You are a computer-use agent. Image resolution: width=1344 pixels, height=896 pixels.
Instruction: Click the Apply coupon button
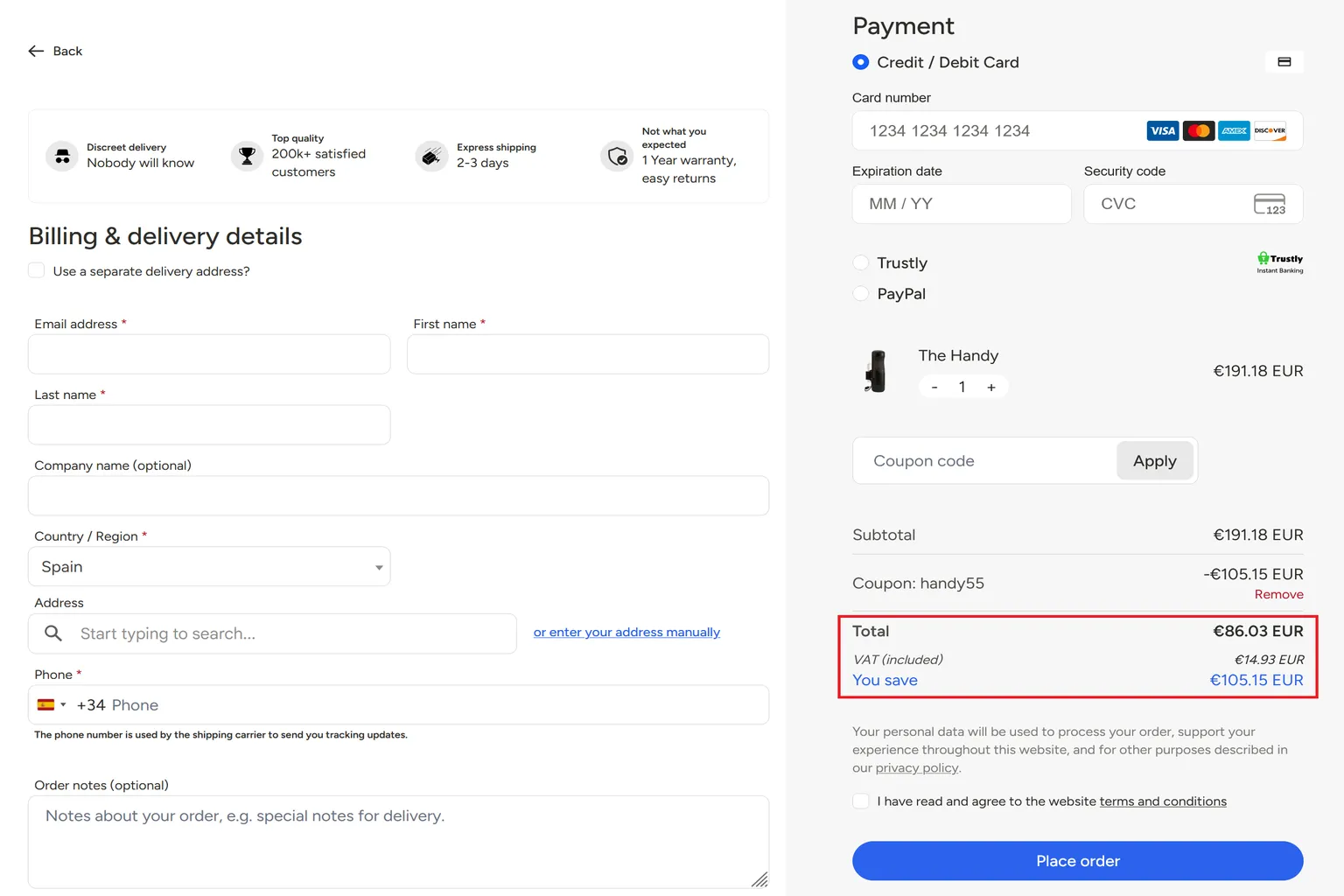1155,461
